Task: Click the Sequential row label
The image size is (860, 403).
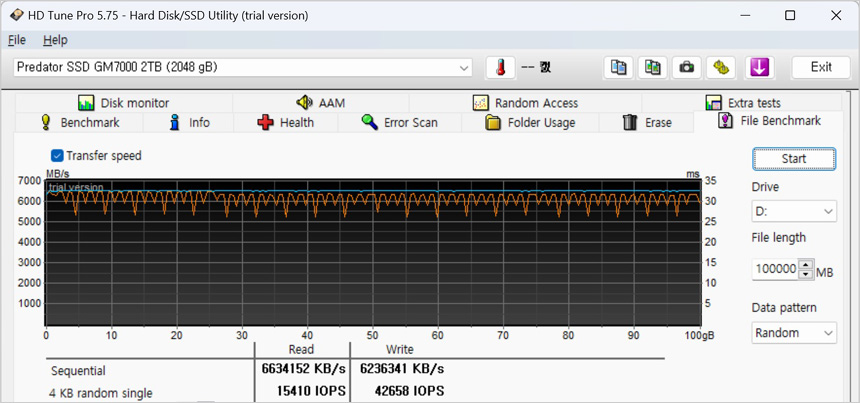Action: pos(79,371)
